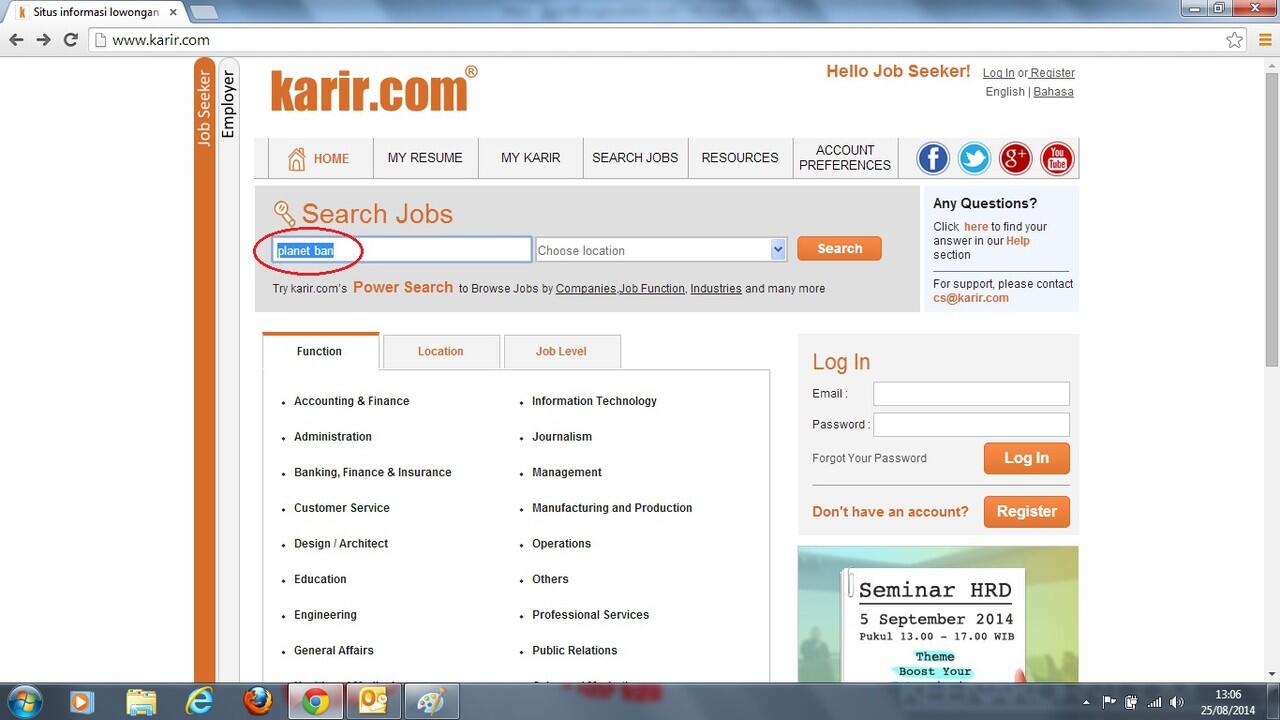Click the job keyword search field
The height and width of the screenshot is (720, 1280).
pos(402,250)
